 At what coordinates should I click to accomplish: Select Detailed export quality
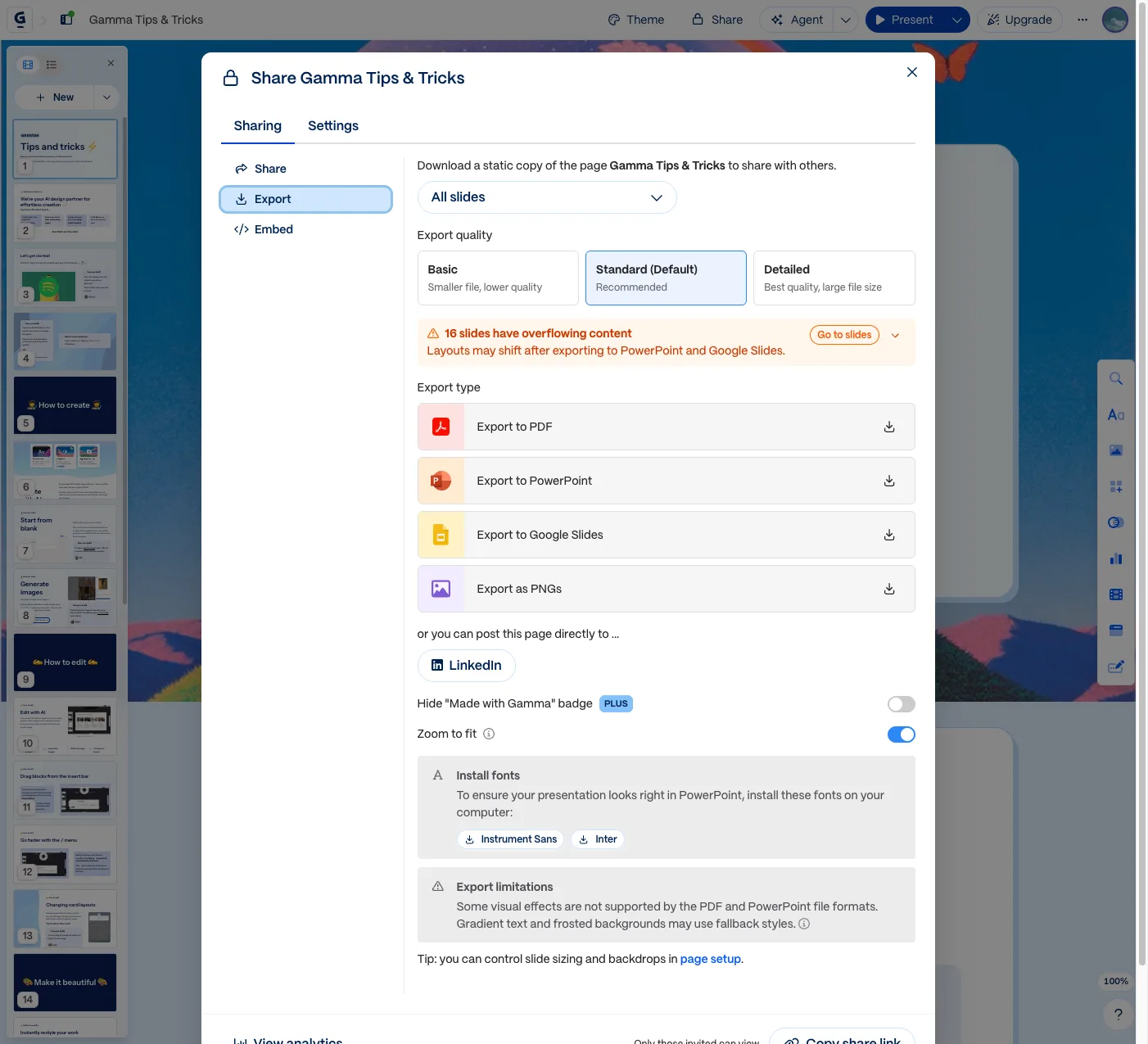coord(834,278)
